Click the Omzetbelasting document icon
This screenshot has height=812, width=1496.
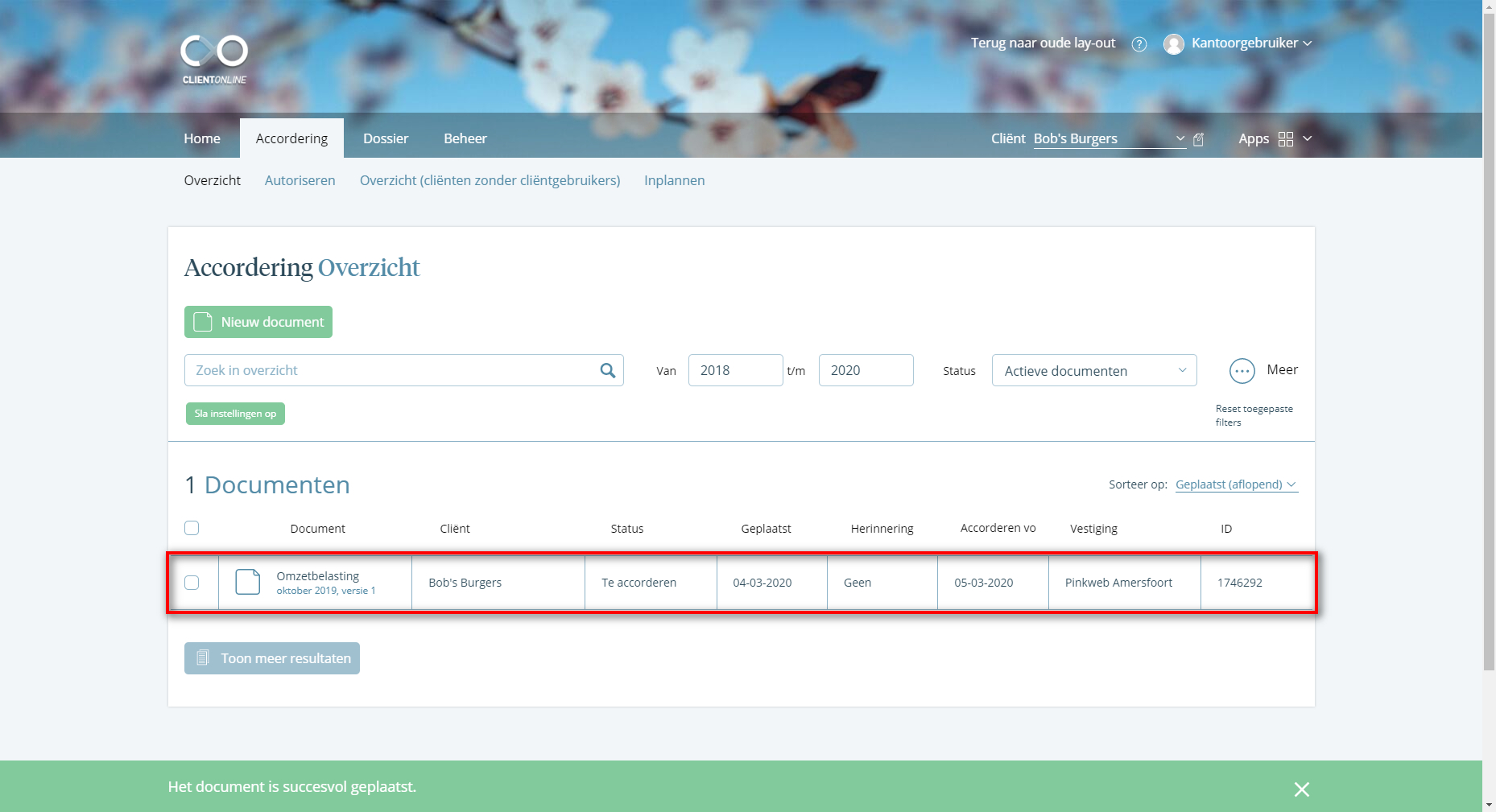[248, 582]
